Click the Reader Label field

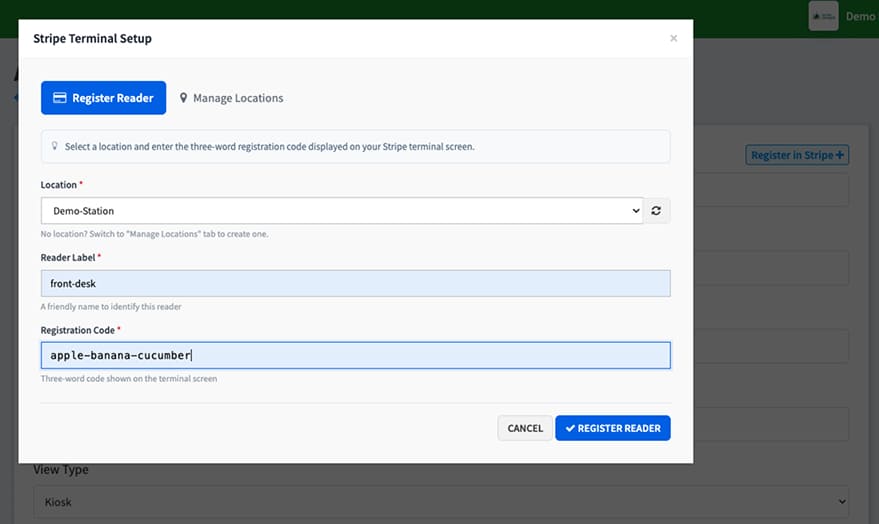tap(355, 284)
